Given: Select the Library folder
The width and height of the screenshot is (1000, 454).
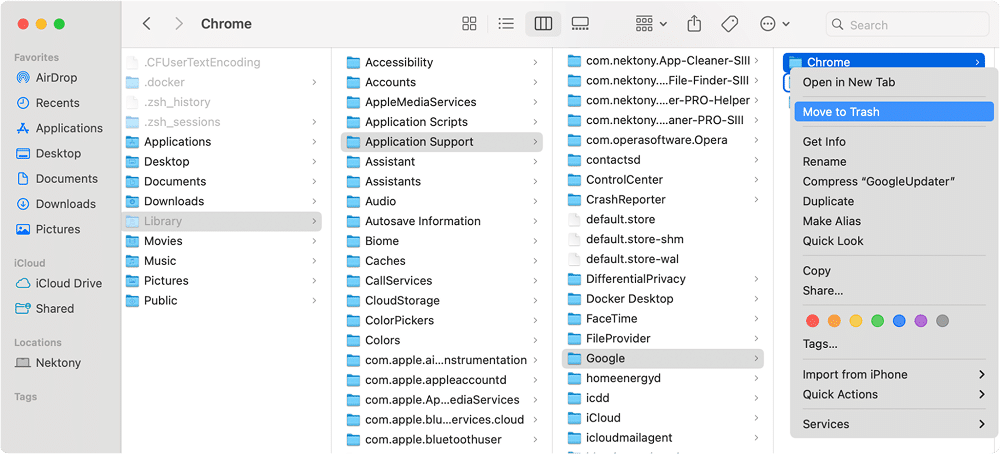Looking at the screenshot, I should point(221,221).
